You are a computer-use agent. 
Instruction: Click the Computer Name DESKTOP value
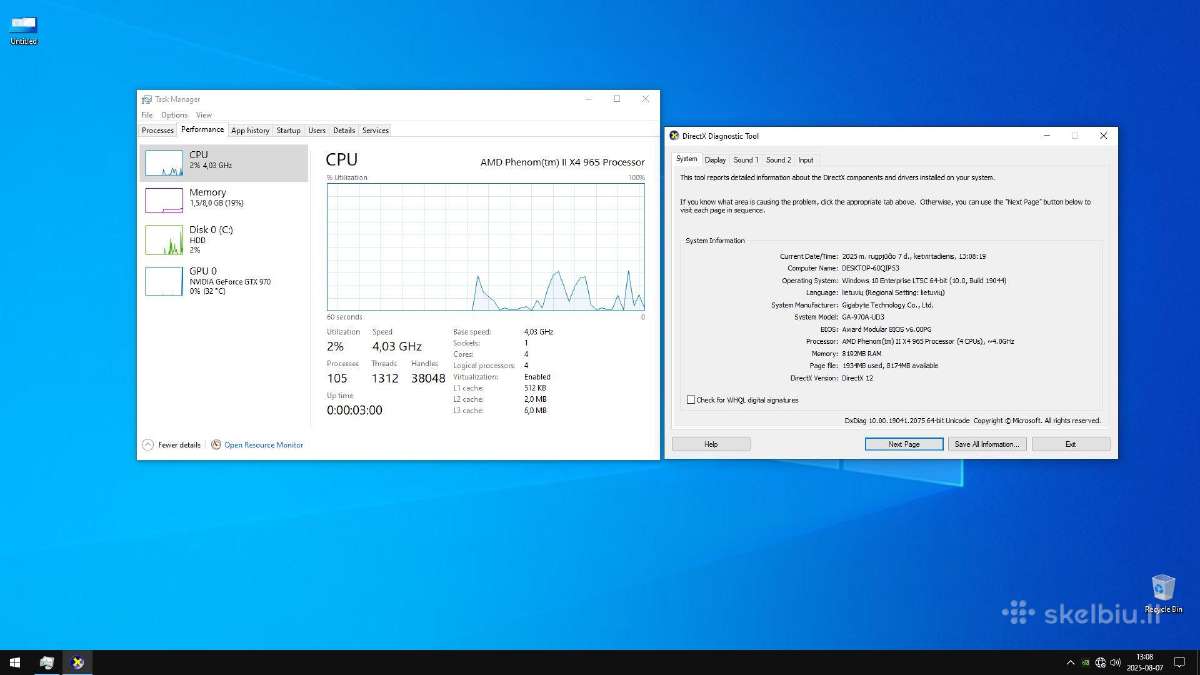pyautogui.click(x=871, y=269)
